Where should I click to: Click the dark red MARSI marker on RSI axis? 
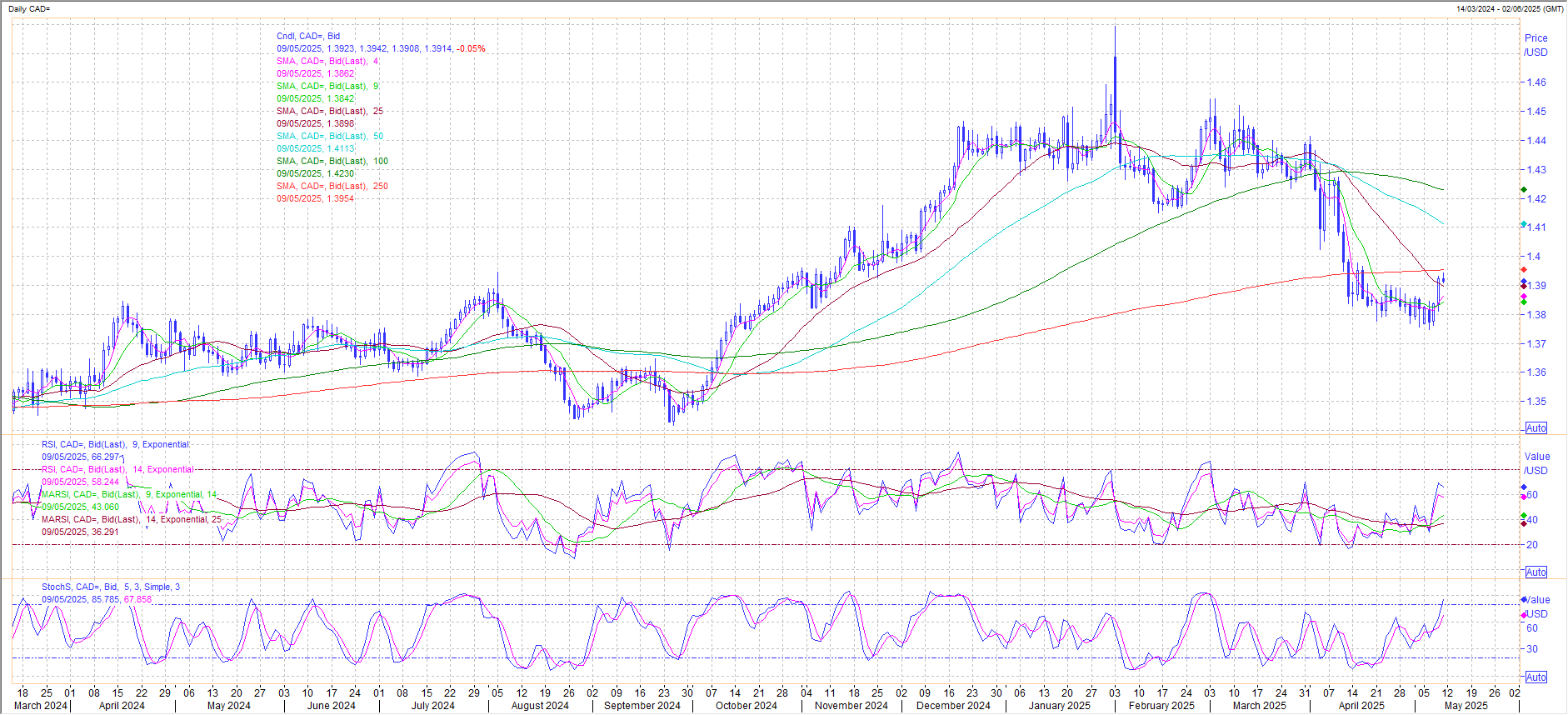(x=1524, y=524)
